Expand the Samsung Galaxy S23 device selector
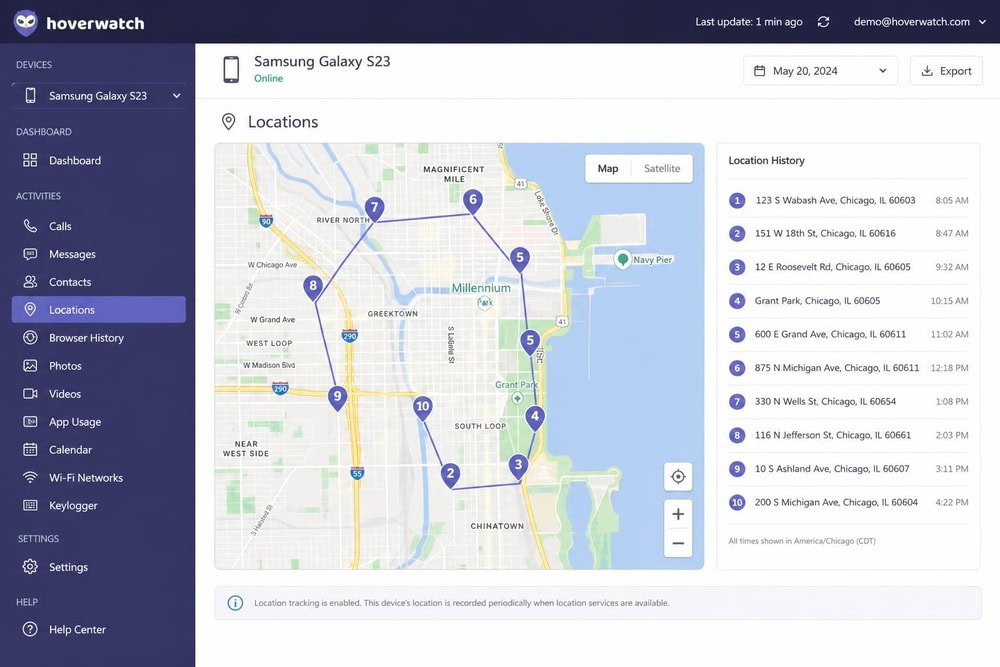 [99, 96]
